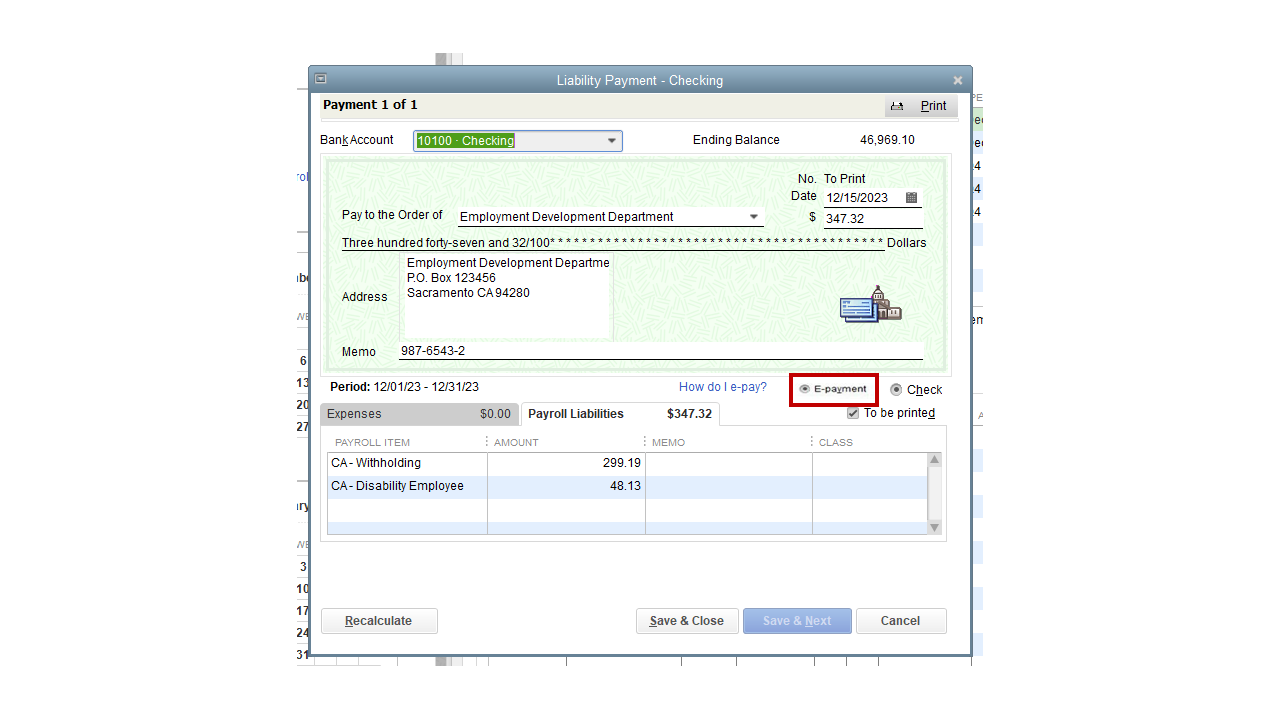Click the Memo field containing 987-6543-2

click(661, 351)
